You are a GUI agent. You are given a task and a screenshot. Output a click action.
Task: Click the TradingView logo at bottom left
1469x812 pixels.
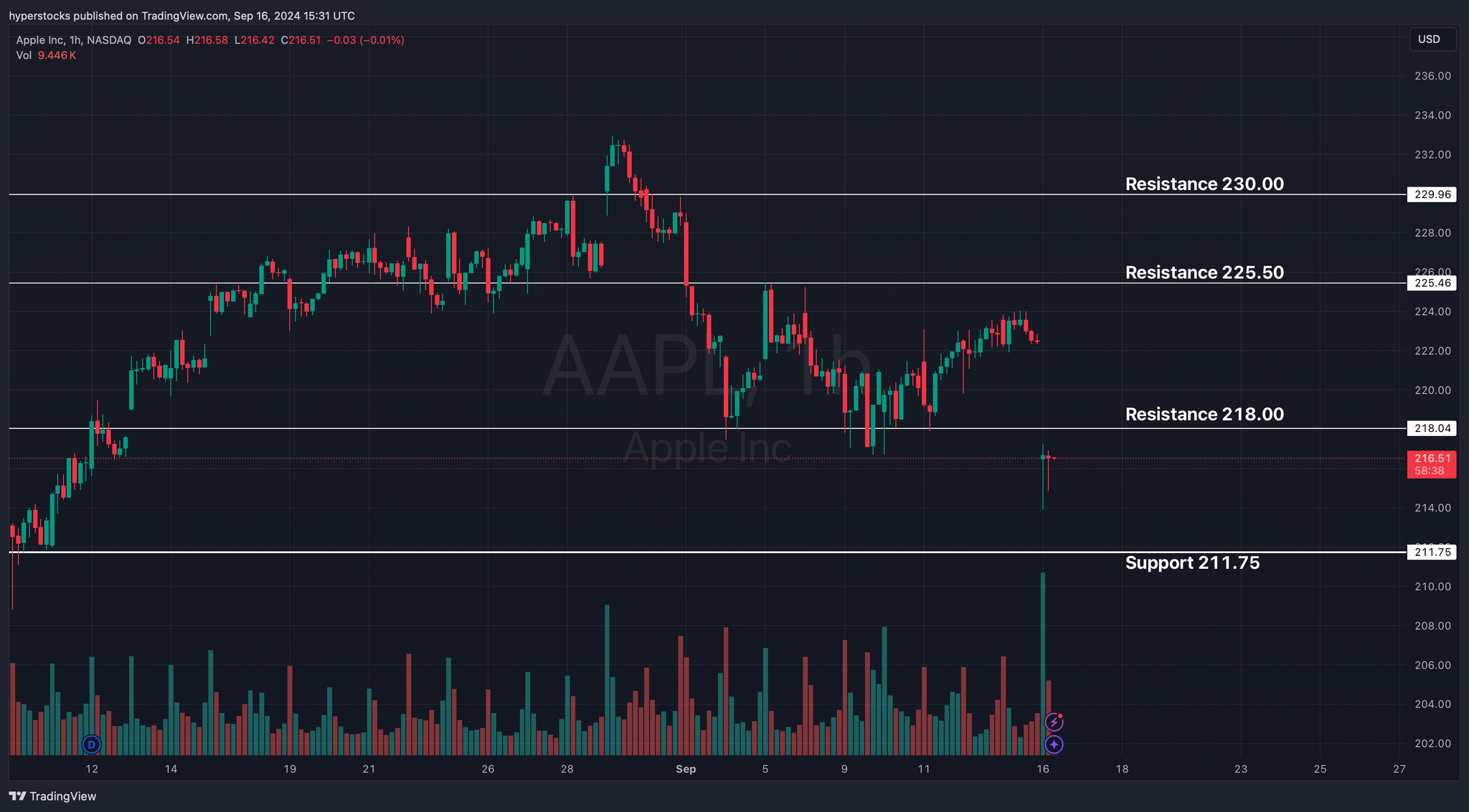[x=52, y=796]
